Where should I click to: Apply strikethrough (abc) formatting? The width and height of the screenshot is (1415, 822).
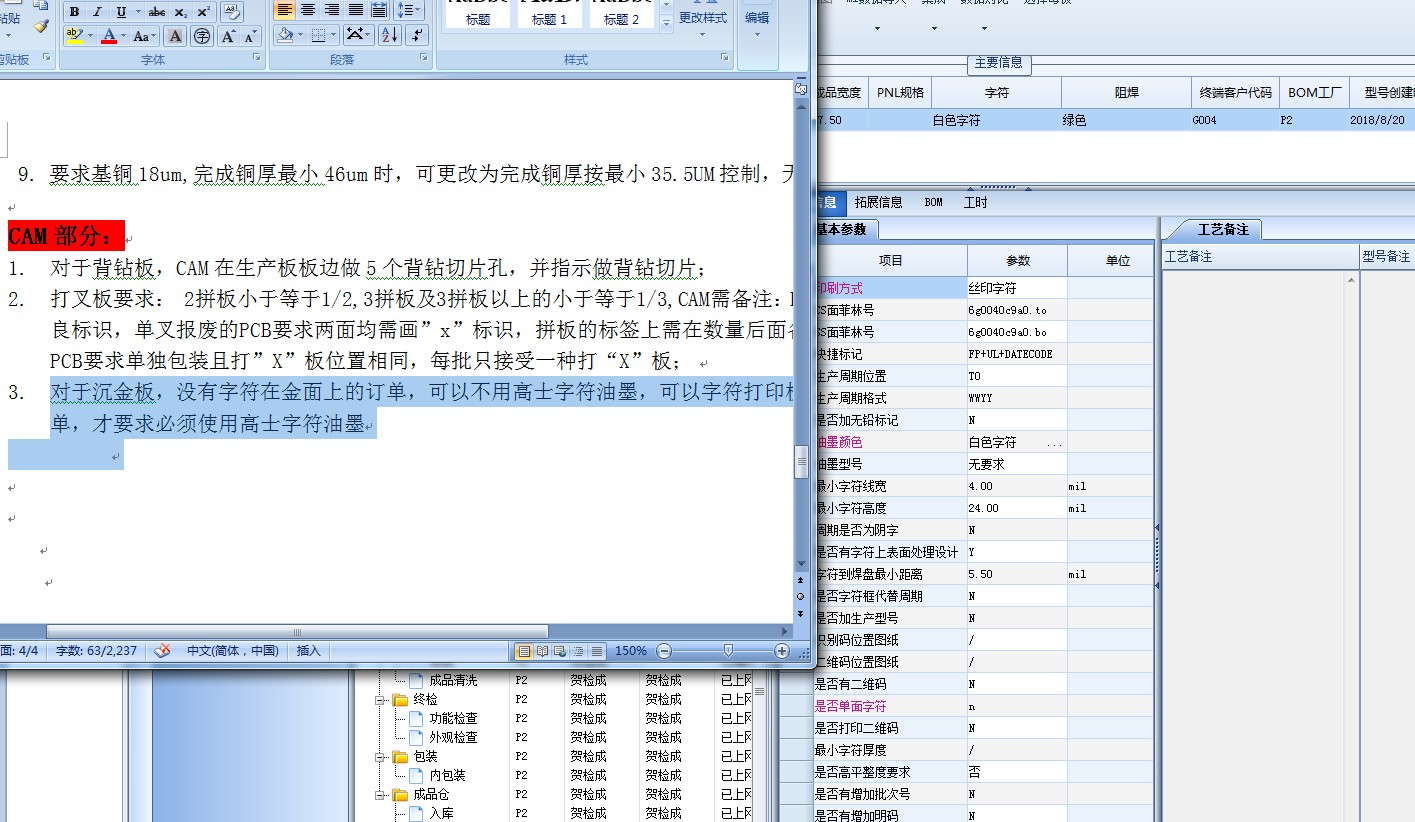[157, 12]
